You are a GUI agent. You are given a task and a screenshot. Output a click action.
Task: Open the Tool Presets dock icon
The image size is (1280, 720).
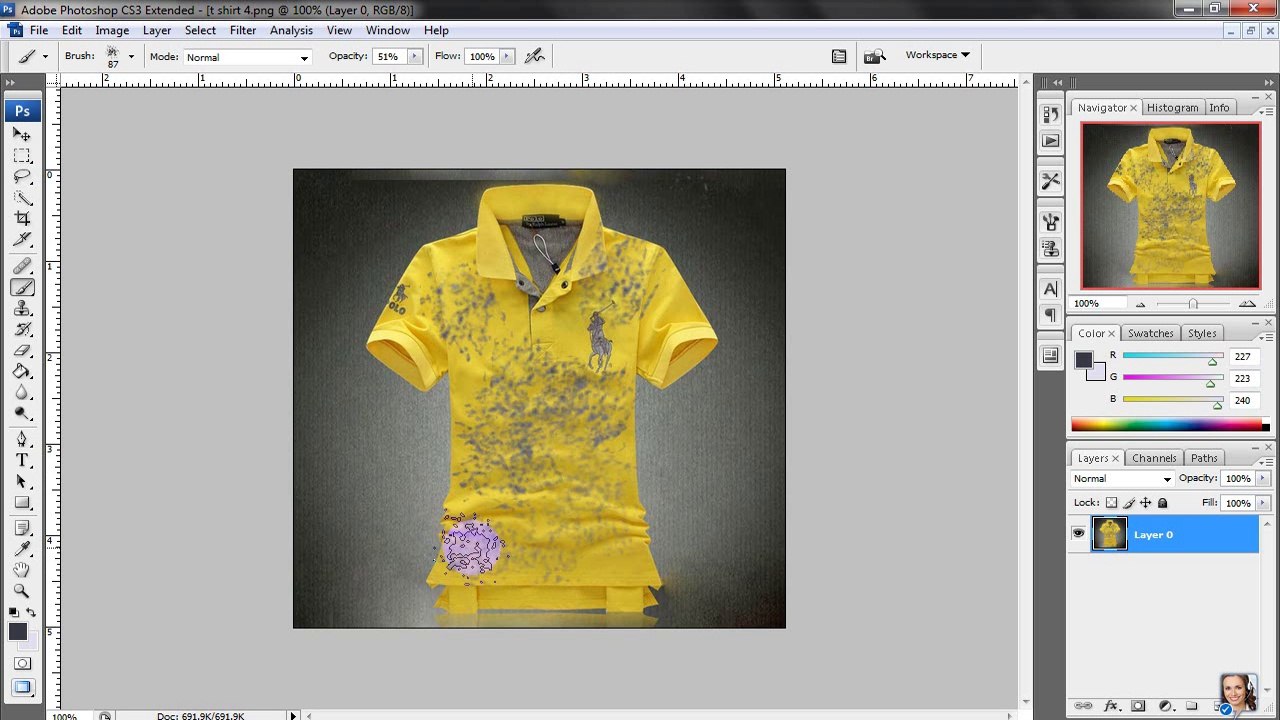point(1050,181)
